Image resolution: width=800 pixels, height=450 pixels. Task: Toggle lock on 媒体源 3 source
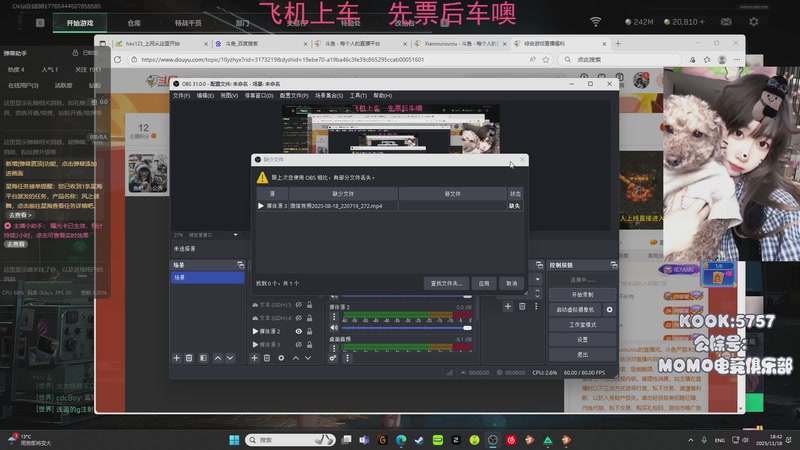pos(309,345)
